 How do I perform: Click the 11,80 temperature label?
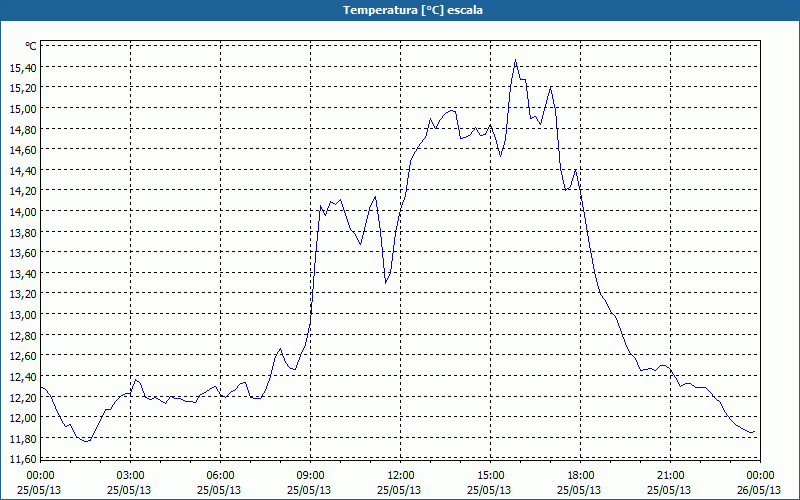22,438
